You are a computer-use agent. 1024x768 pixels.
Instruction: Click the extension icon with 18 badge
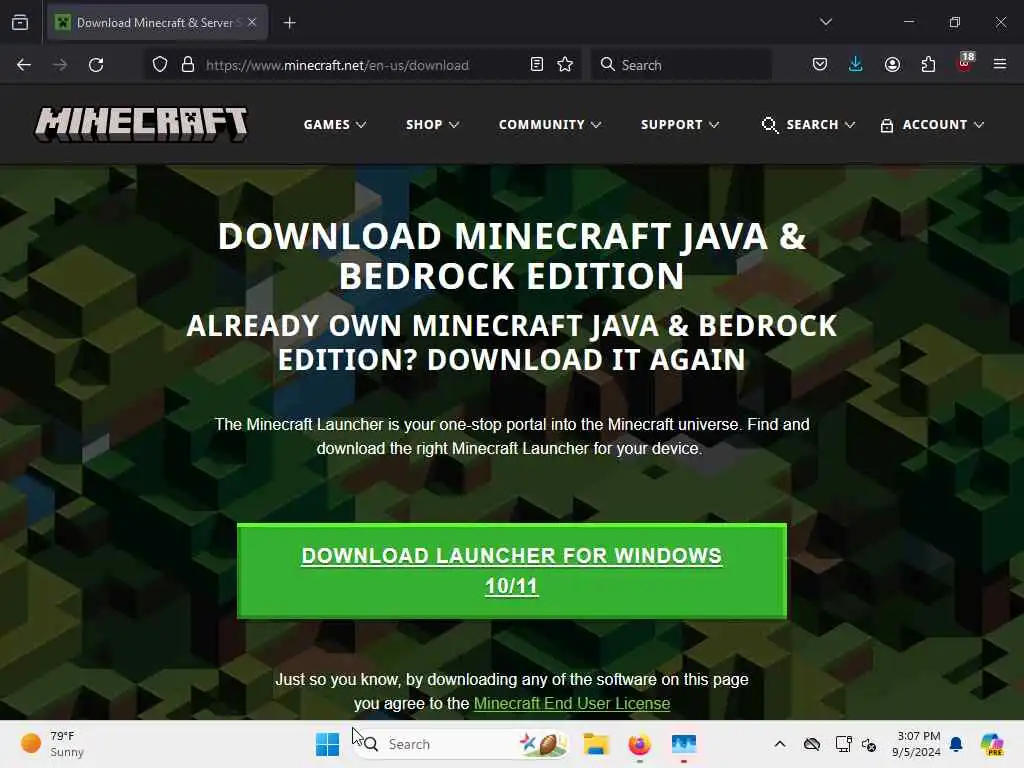click(965, 63)
